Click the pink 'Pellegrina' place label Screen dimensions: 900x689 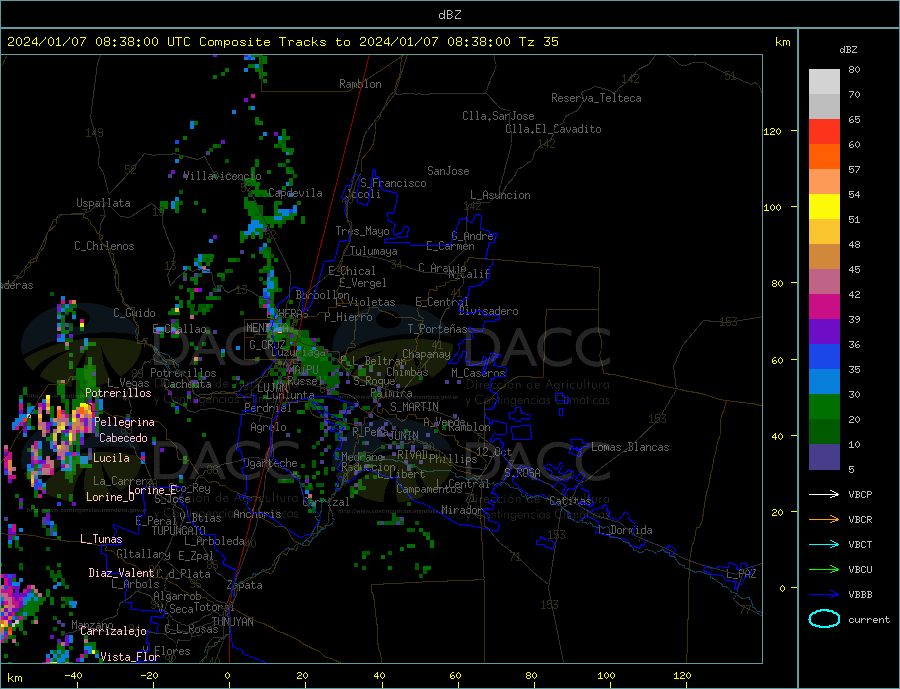point(124,422)
